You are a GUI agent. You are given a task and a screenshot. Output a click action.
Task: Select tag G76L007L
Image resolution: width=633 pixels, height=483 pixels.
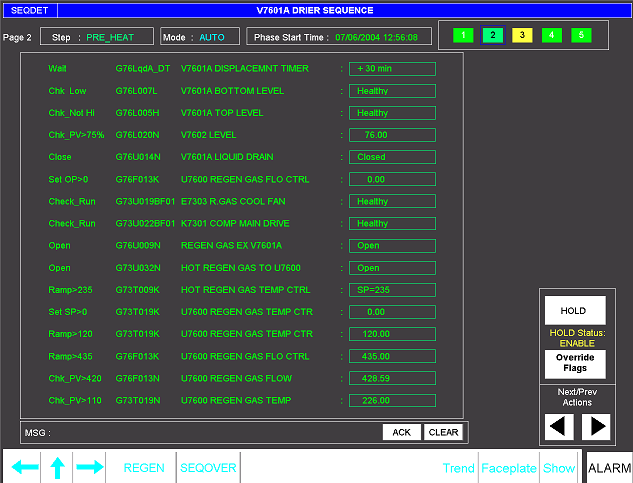(x=136, y=91)
